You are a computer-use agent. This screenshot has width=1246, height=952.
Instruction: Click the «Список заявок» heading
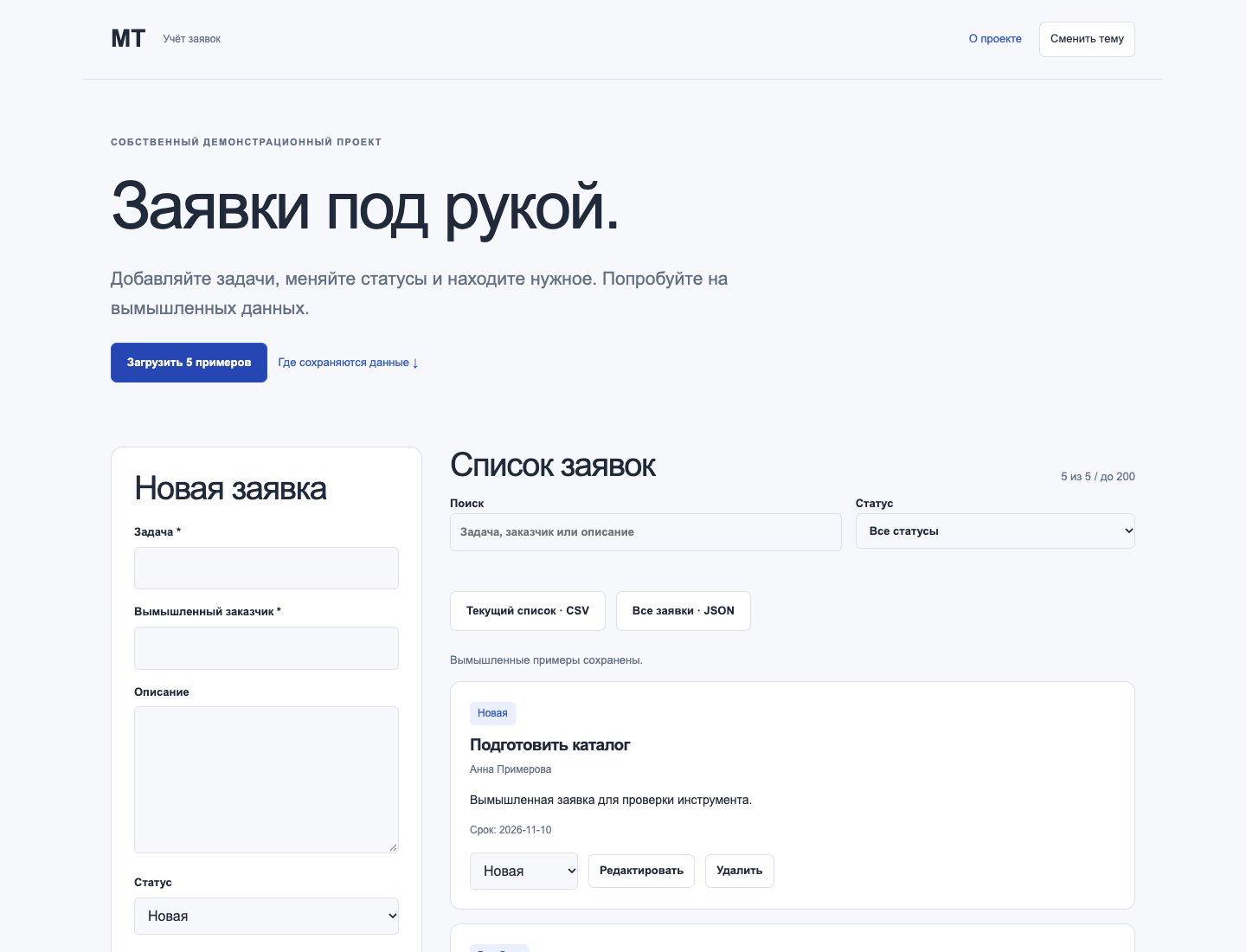click(x=553, y=466)
